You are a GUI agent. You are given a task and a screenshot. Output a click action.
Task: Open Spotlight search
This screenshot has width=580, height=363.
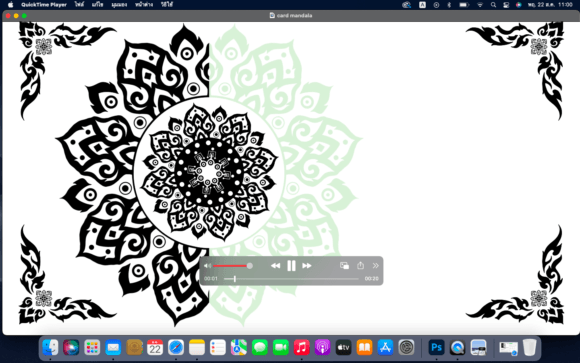coord(493,5)
